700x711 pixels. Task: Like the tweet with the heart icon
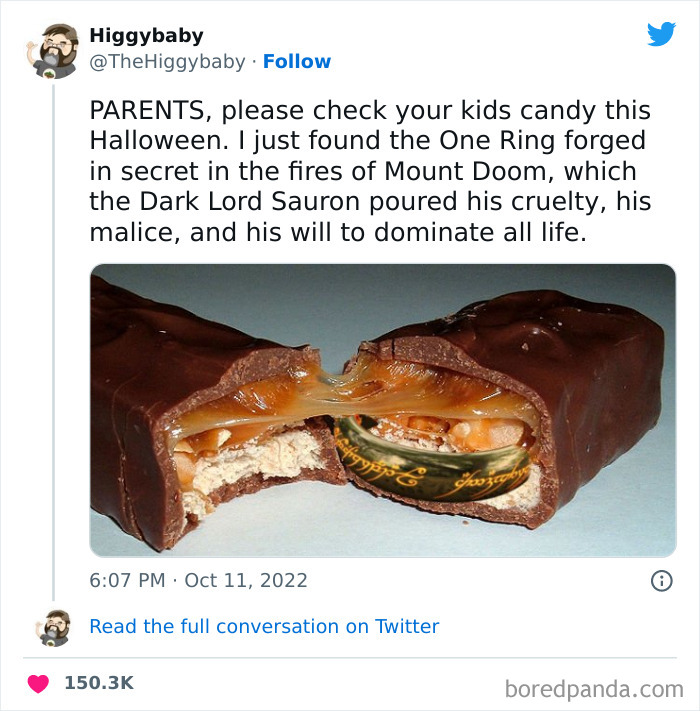point(38,684)
